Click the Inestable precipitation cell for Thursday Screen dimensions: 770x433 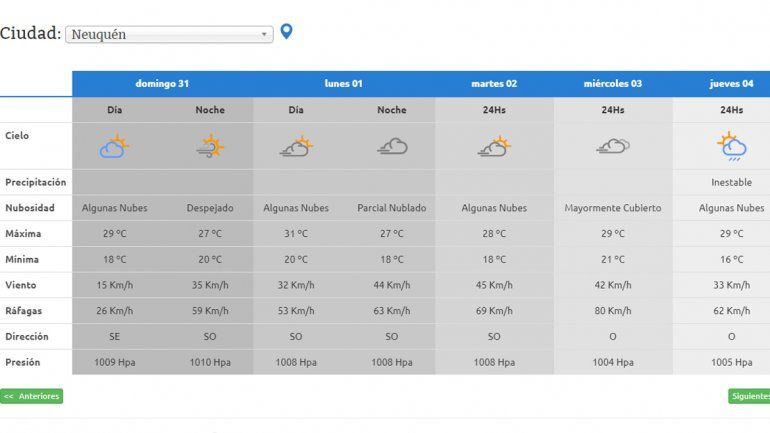pyautogui.click(x=731, y=183)
